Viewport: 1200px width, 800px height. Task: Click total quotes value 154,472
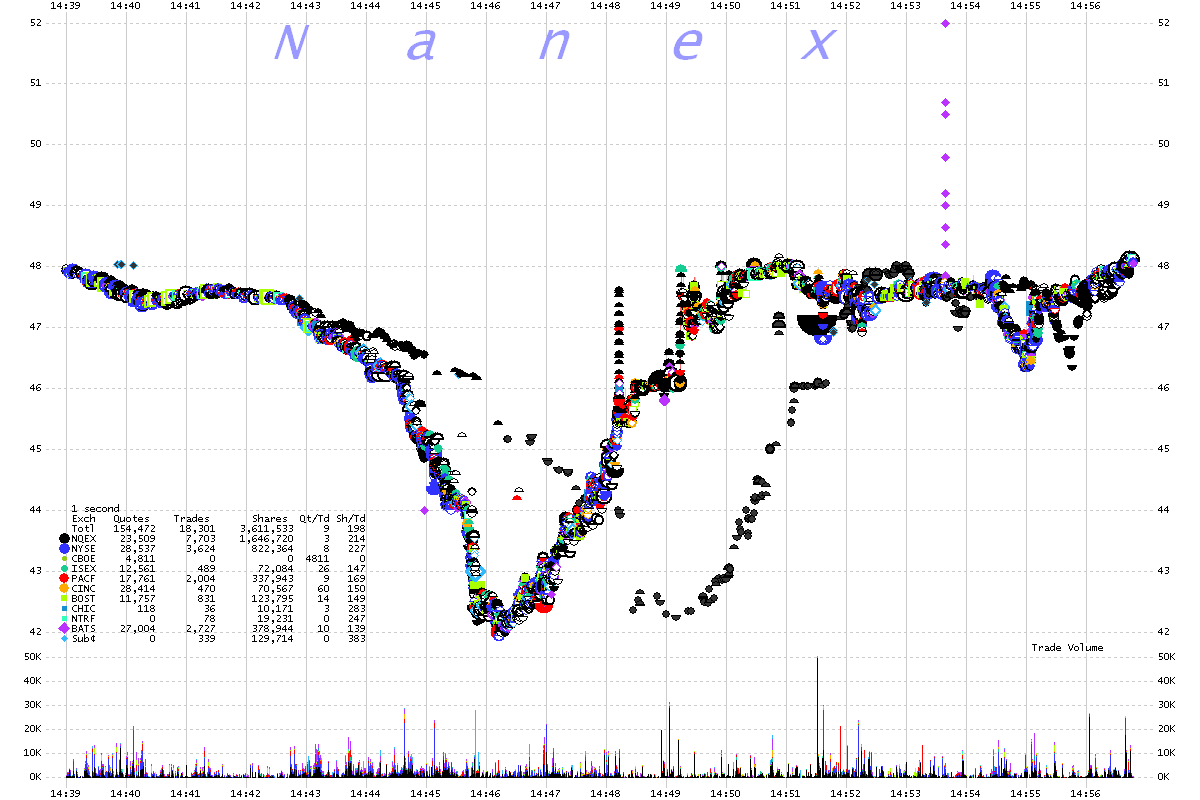pyautogui.click(x=135, y=528)
